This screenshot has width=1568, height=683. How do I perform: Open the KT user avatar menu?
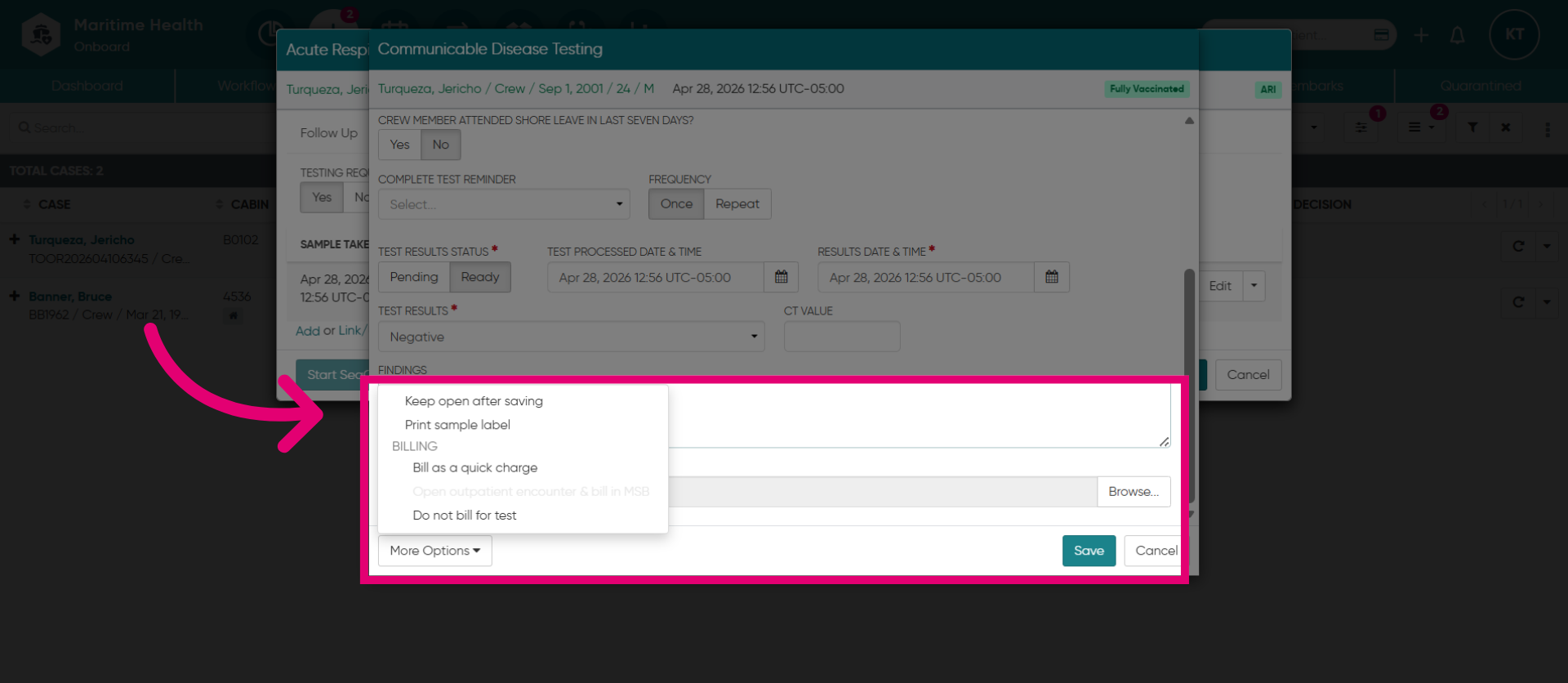pos(1514,34)
